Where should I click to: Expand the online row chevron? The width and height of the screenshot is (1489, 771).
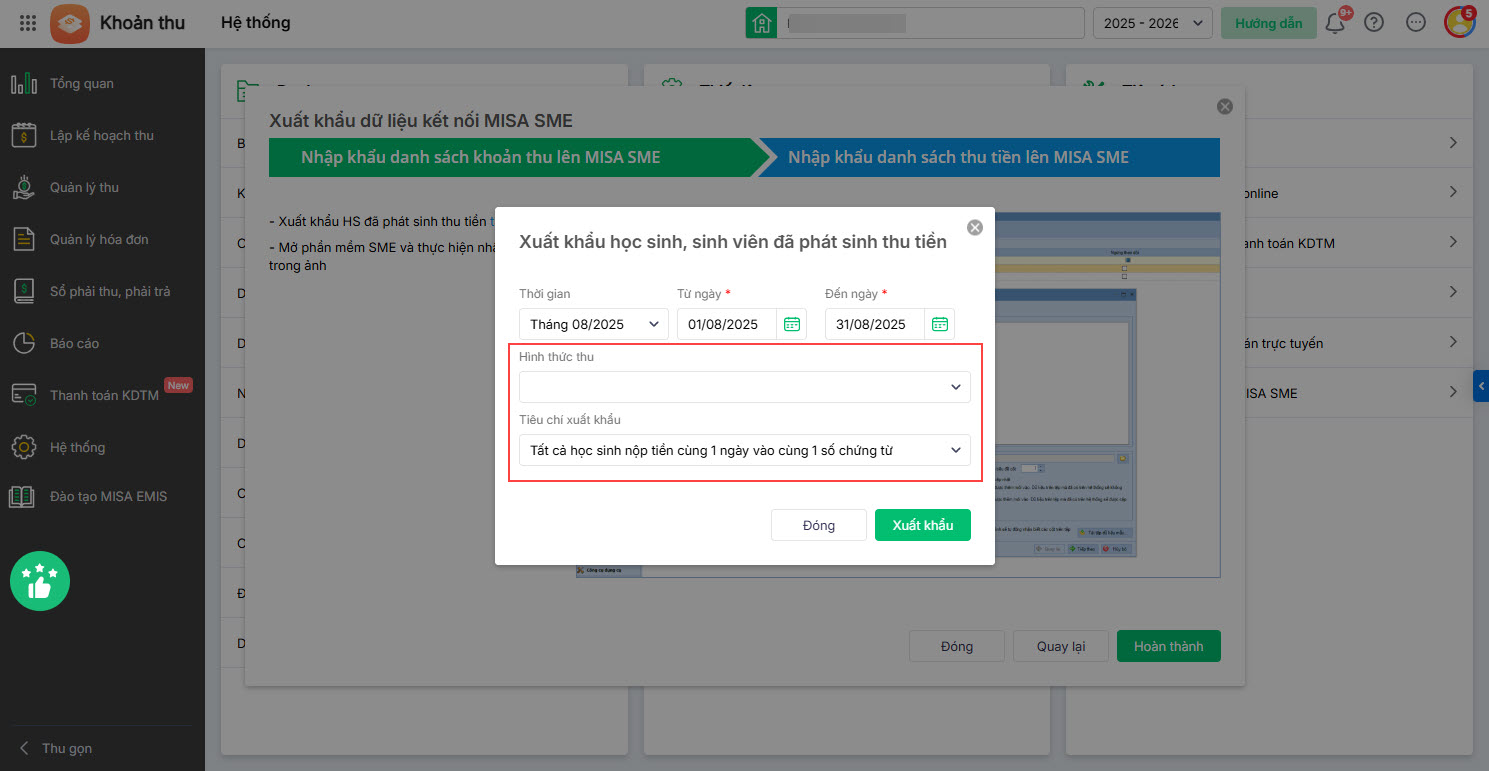(x=1453, y=193)
